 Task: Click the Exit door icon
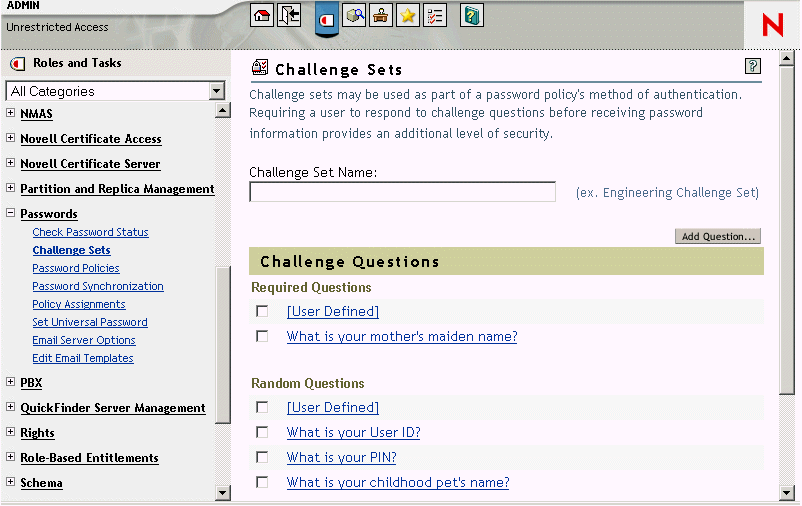click(x=289, y=15)
